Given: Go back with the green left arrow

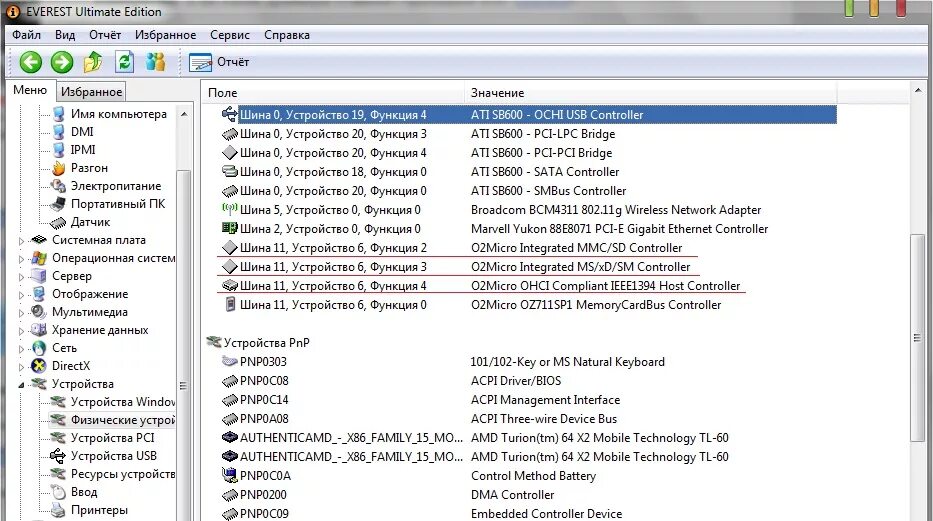Looking at the screenshot, I should (x=30, y=62).
